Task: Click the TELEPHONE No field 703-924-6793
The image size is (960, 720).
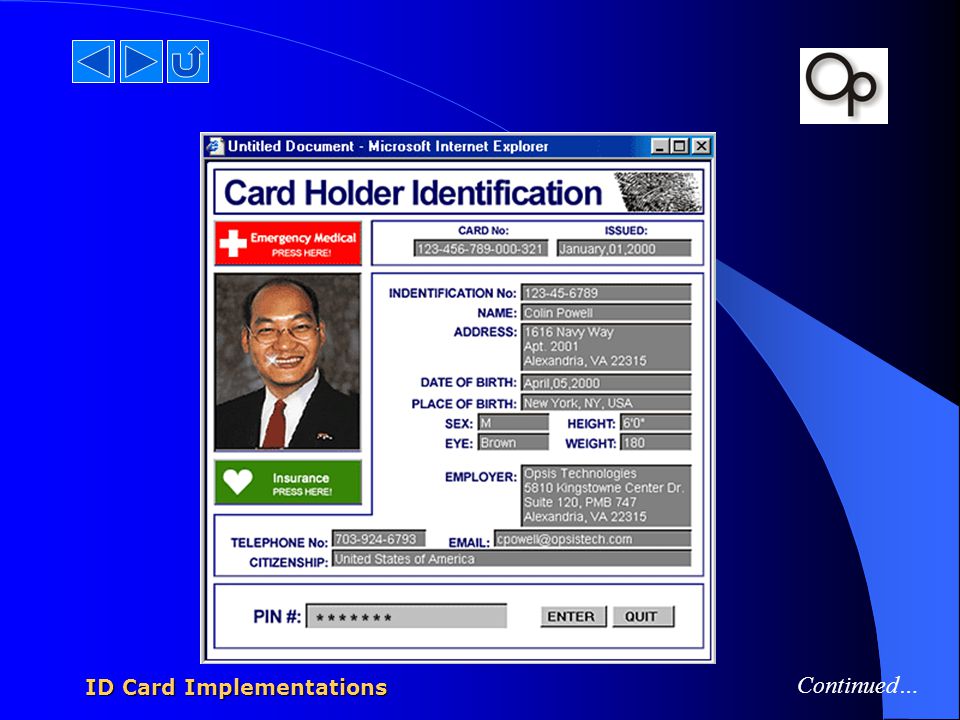Action: pyautogui.click(x=378, y=539)
